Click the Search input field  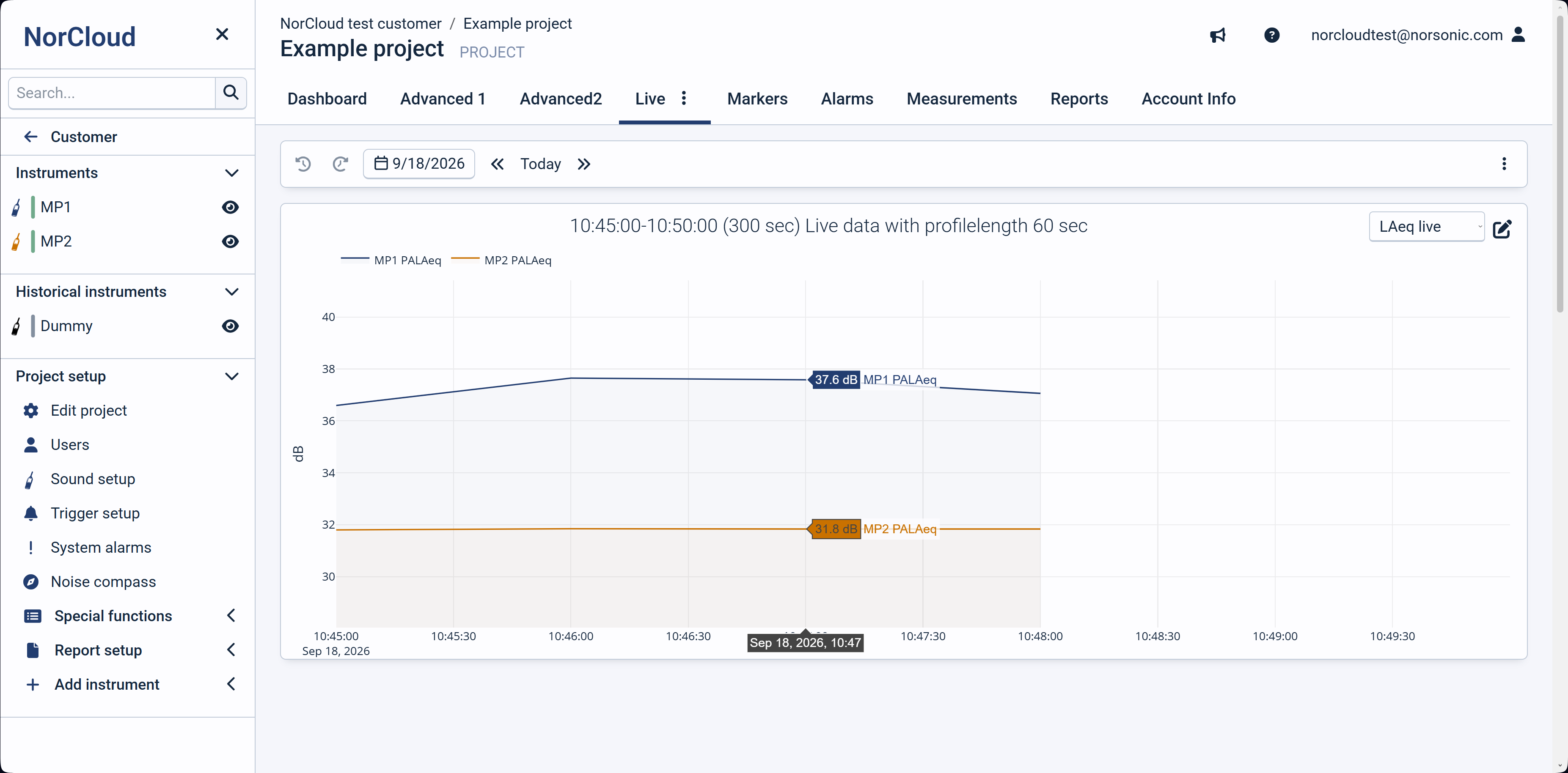pos(112,93)
